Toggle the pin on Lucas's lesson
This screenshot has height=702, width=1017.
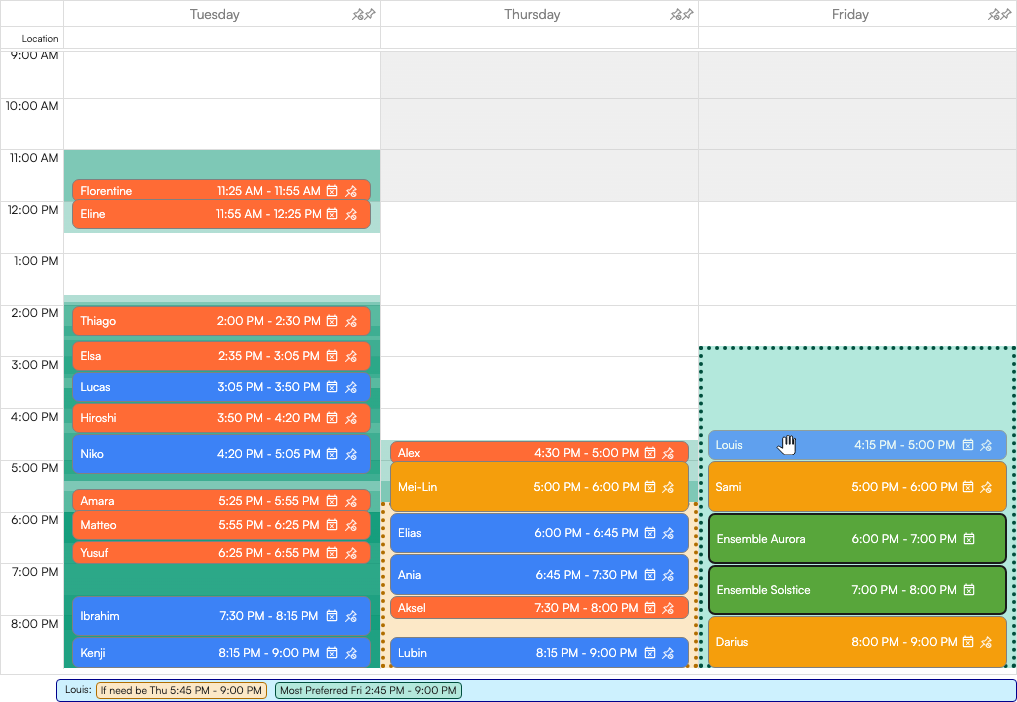(x=351, y=387)
